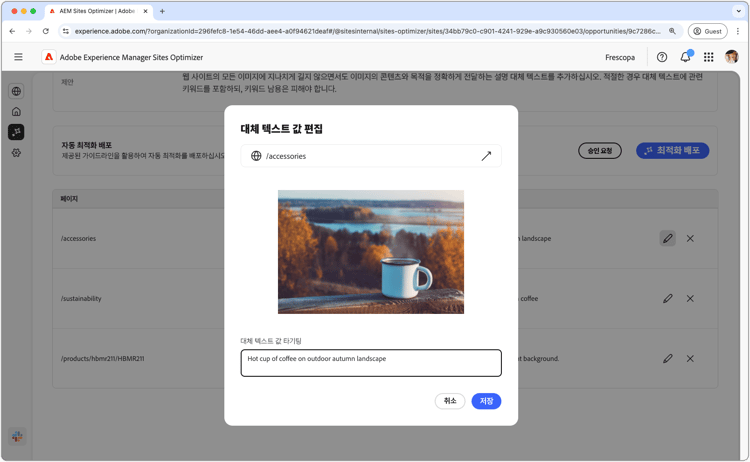Click the /sustainability page path
The width and height of the screenshot is (750, 462).
81,298
